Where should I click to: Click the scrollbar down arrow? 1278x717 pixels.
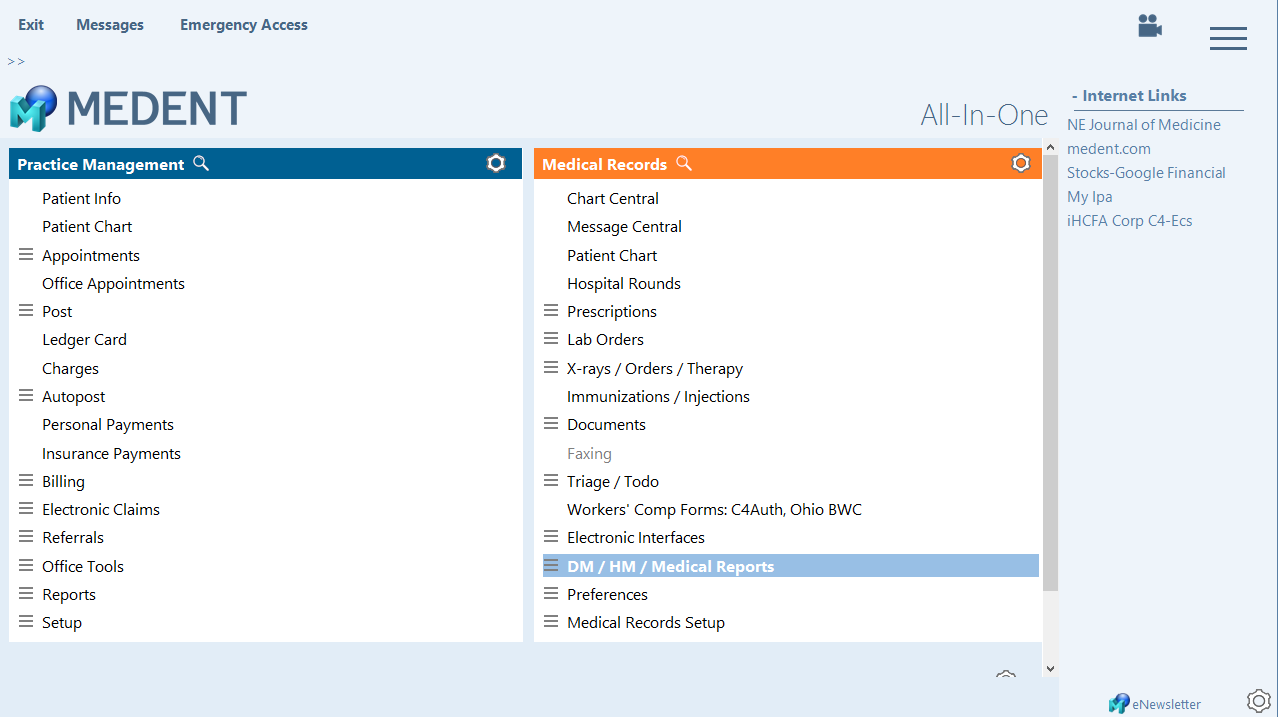(1050, 668)
